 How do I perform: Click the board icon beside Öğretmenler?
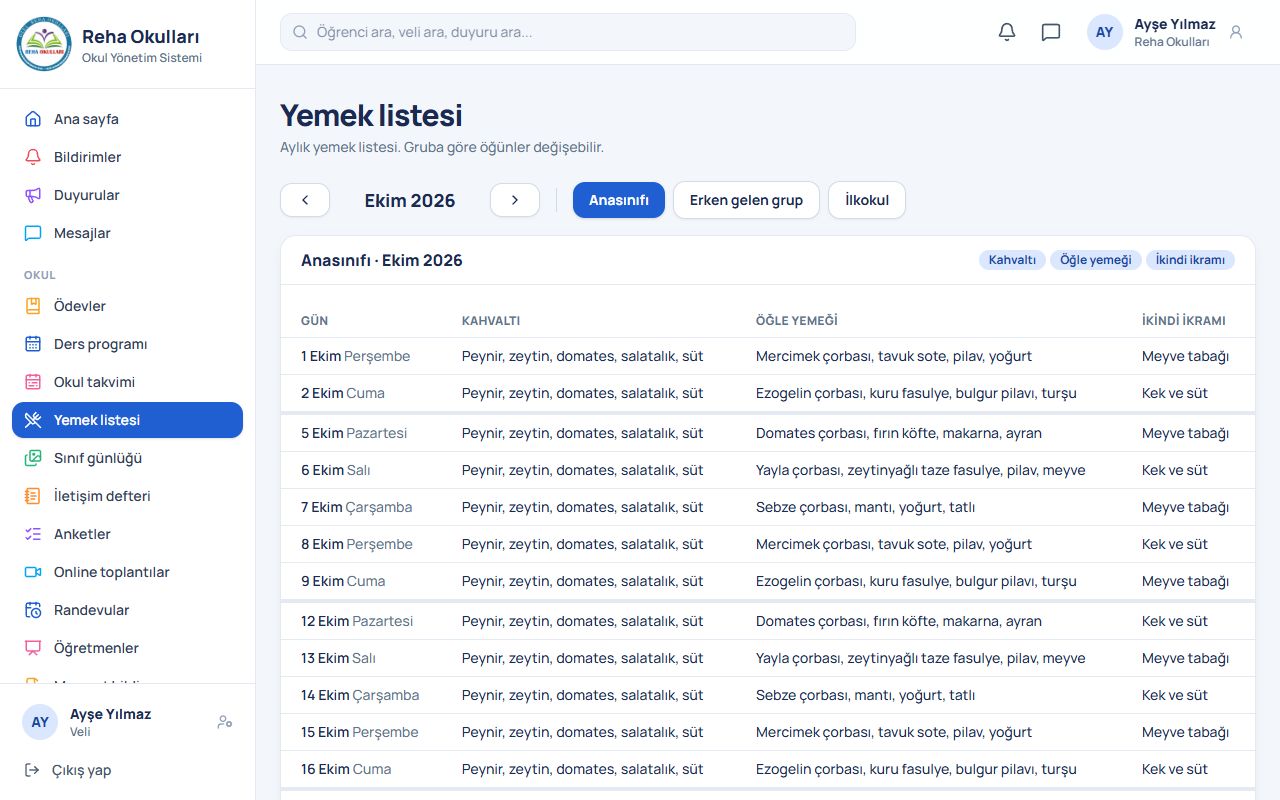[33, 648]
